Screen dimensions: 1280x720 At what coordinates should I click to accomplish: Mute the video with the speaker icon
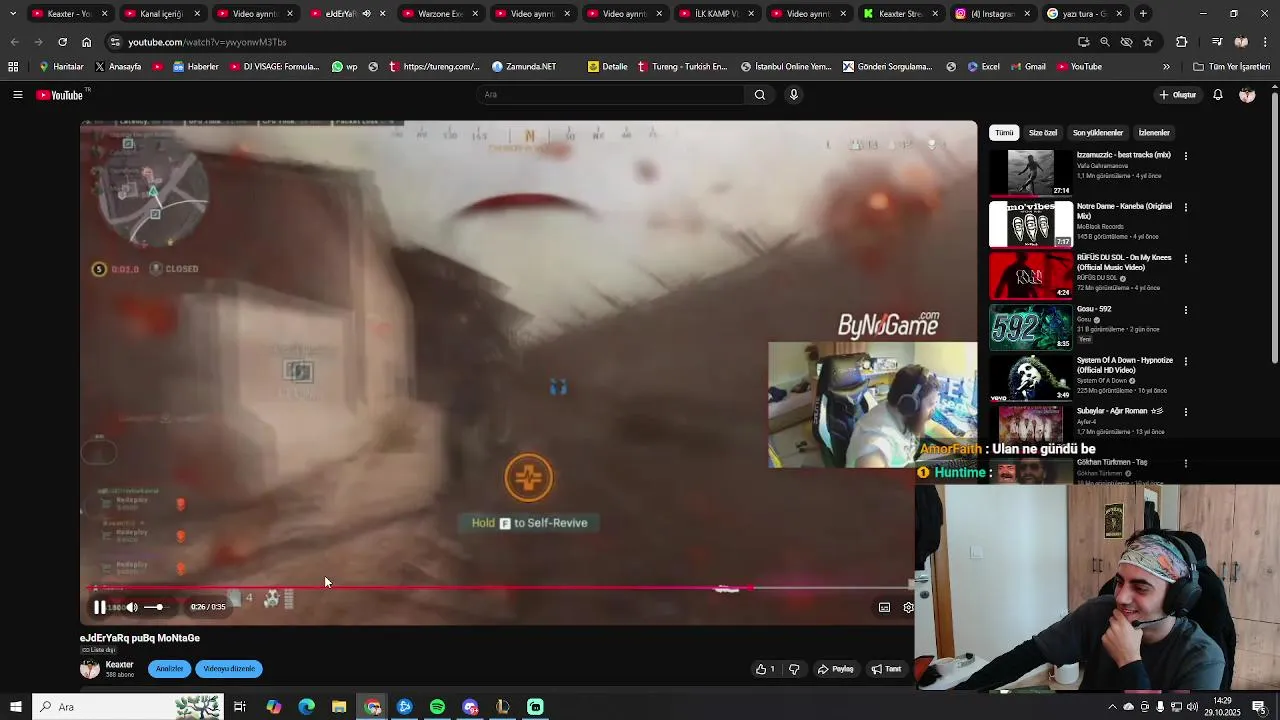coord(131,607)
